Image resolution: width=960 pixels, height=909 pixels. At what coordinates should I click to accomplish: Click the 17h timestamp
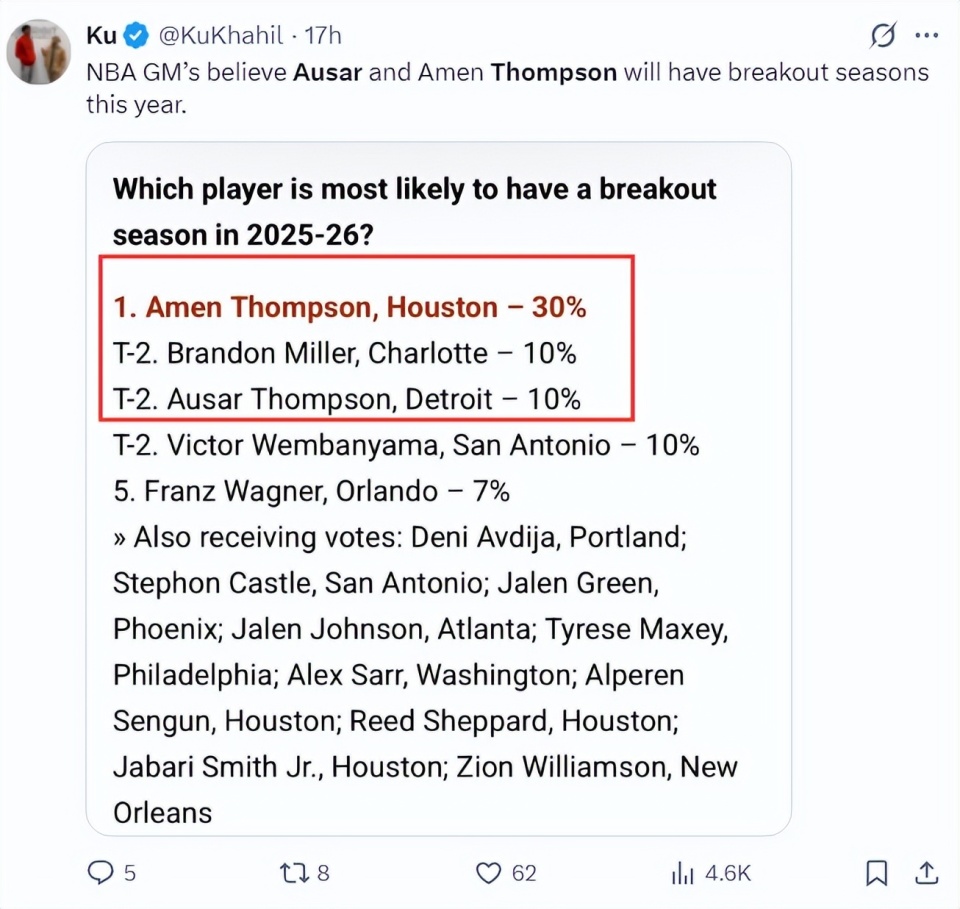(323, 36)
